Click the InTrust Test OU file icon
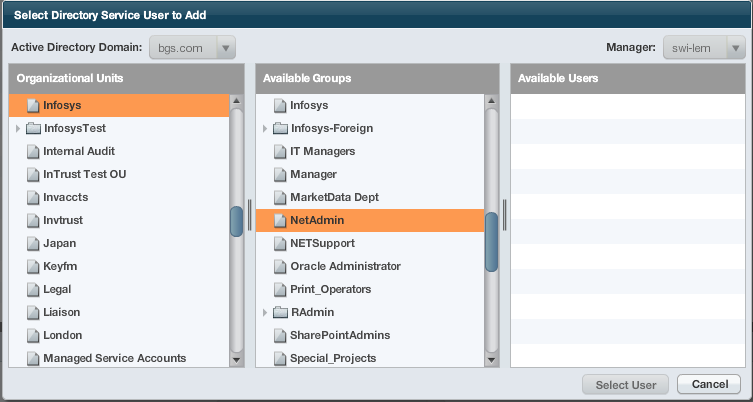The height and width of the screenshot is (402, 753). click(33, 175)
